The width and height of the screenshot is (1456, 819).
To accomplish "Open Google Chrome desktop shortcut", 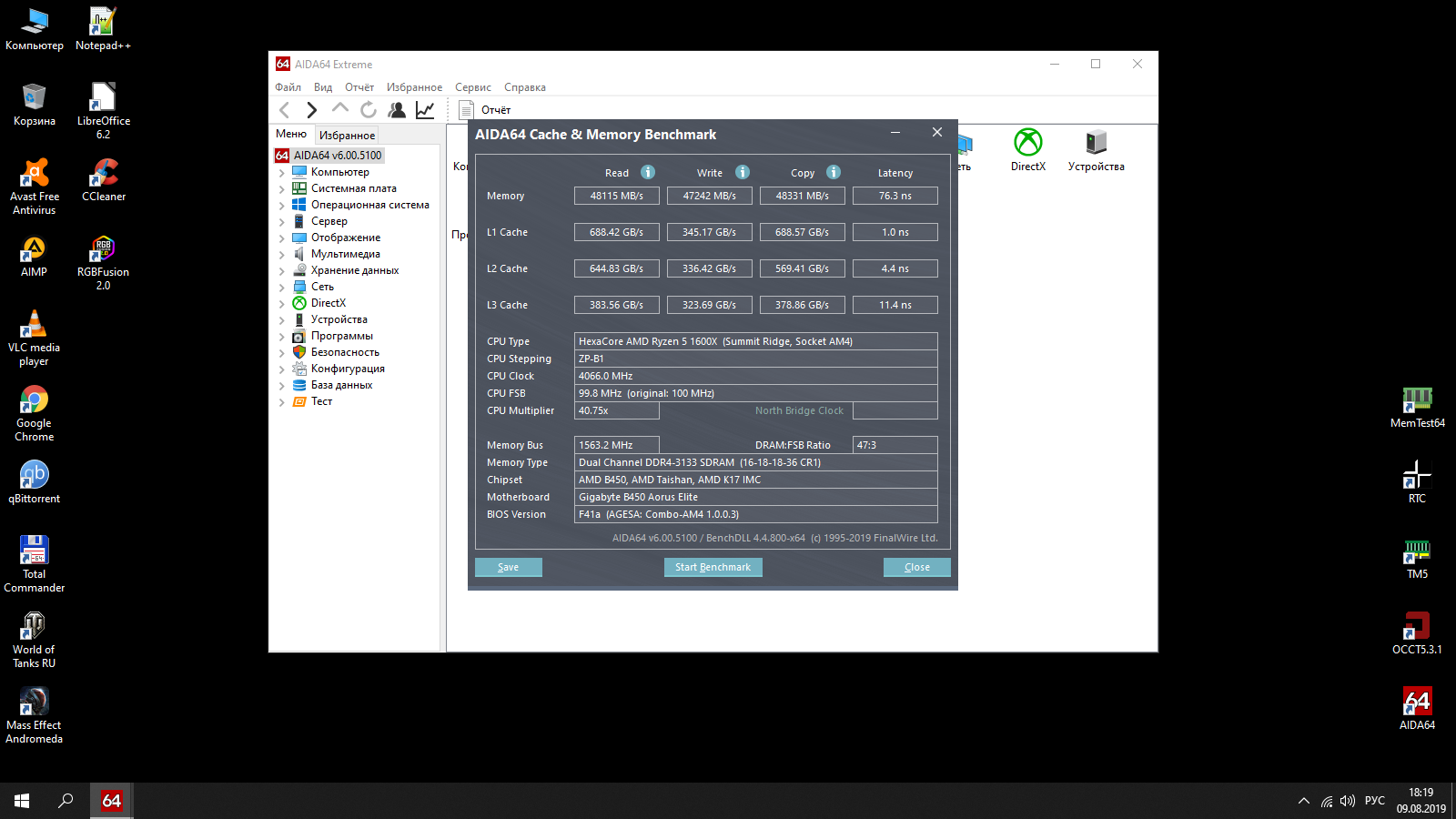I will [x=35, y=412].
